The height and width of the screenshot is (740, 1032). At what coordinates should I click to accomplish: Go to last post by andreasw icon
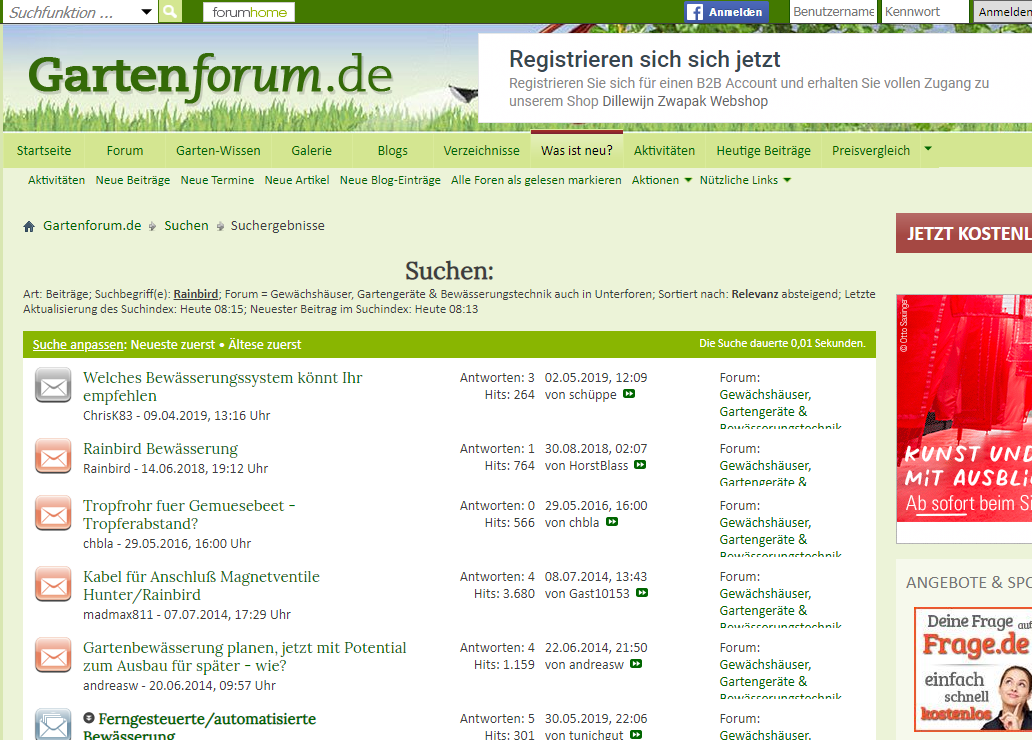coord(636,664)
